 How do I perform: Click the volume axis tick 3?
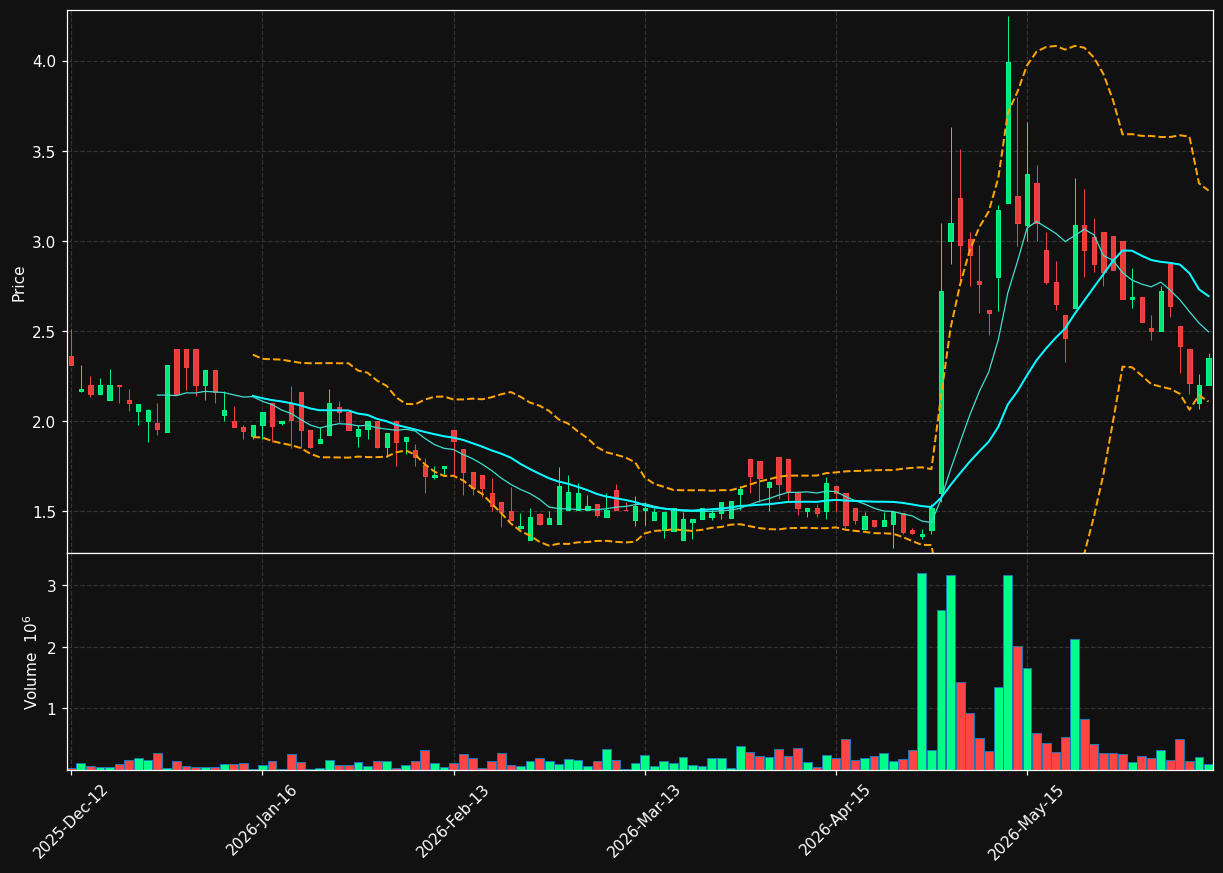click(x=53, y=586)
